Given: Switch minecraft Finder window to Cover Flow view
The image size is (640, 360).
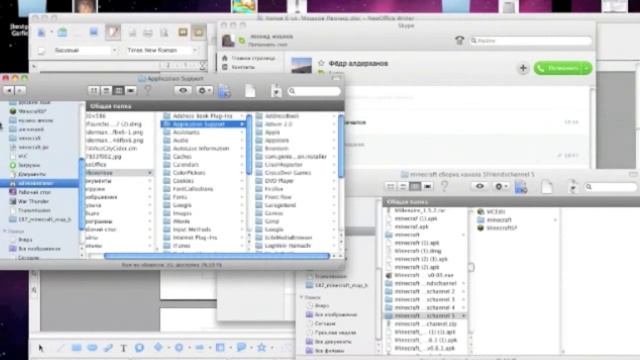Looking at the screenshot, I should point(427,187).
